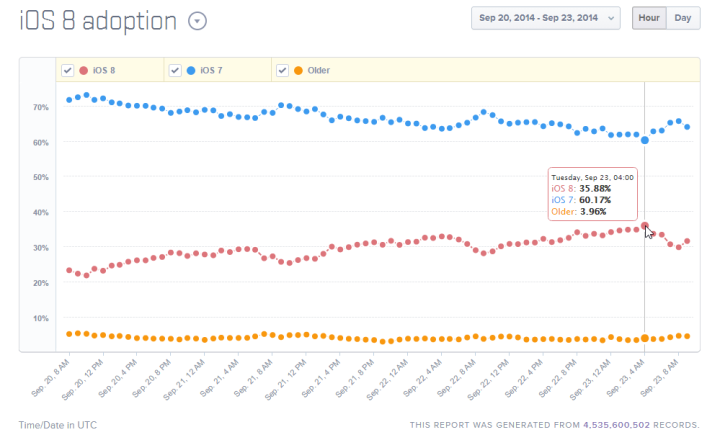Image resolution: width=720 pixels, height=440 pixels.
Task: Switch to Hour view
Action: click(x=649, y=18)
